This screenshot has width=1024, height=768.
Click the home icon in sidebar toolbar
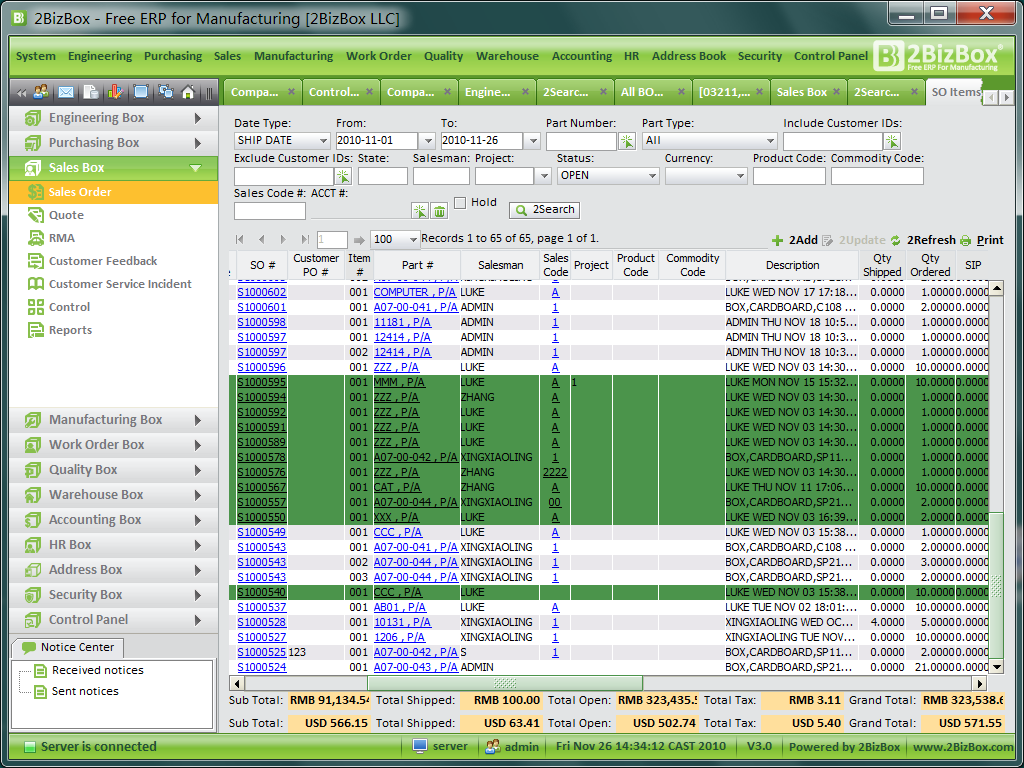coord(187,92)
